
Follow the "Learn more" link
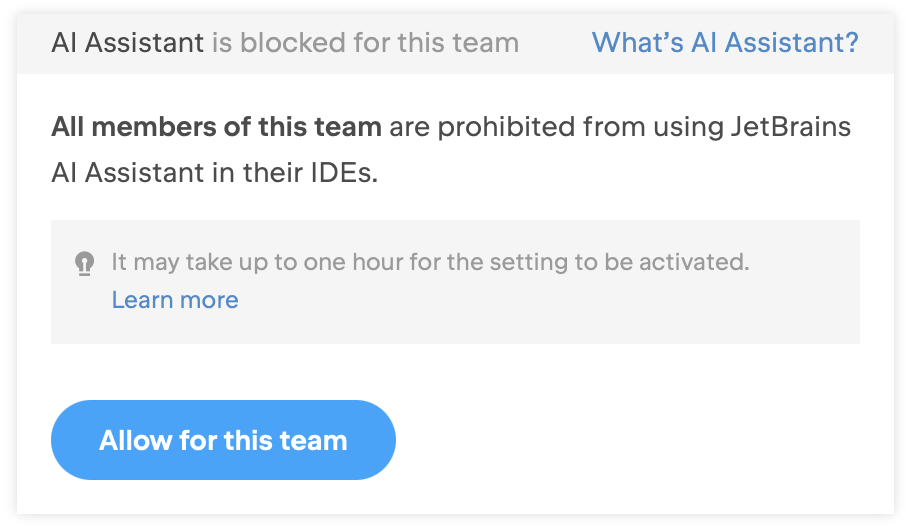[175, 300]
